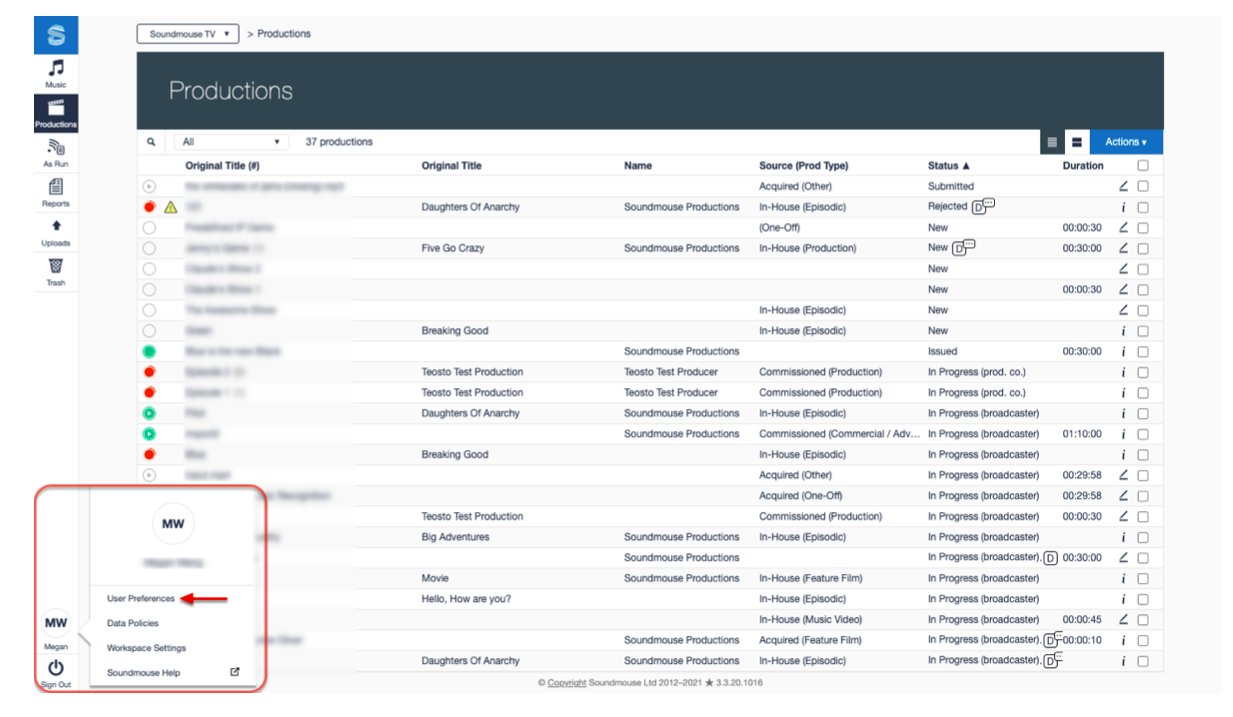
Task: Click the info icon on the Issued row
Action: point(1123,351)
